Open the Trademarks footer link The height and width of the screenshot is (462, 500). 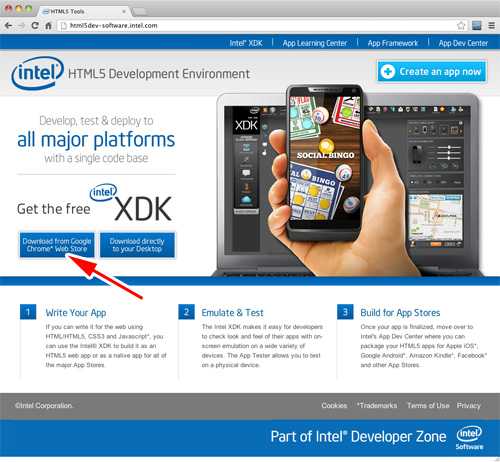(x=377, y=406)
